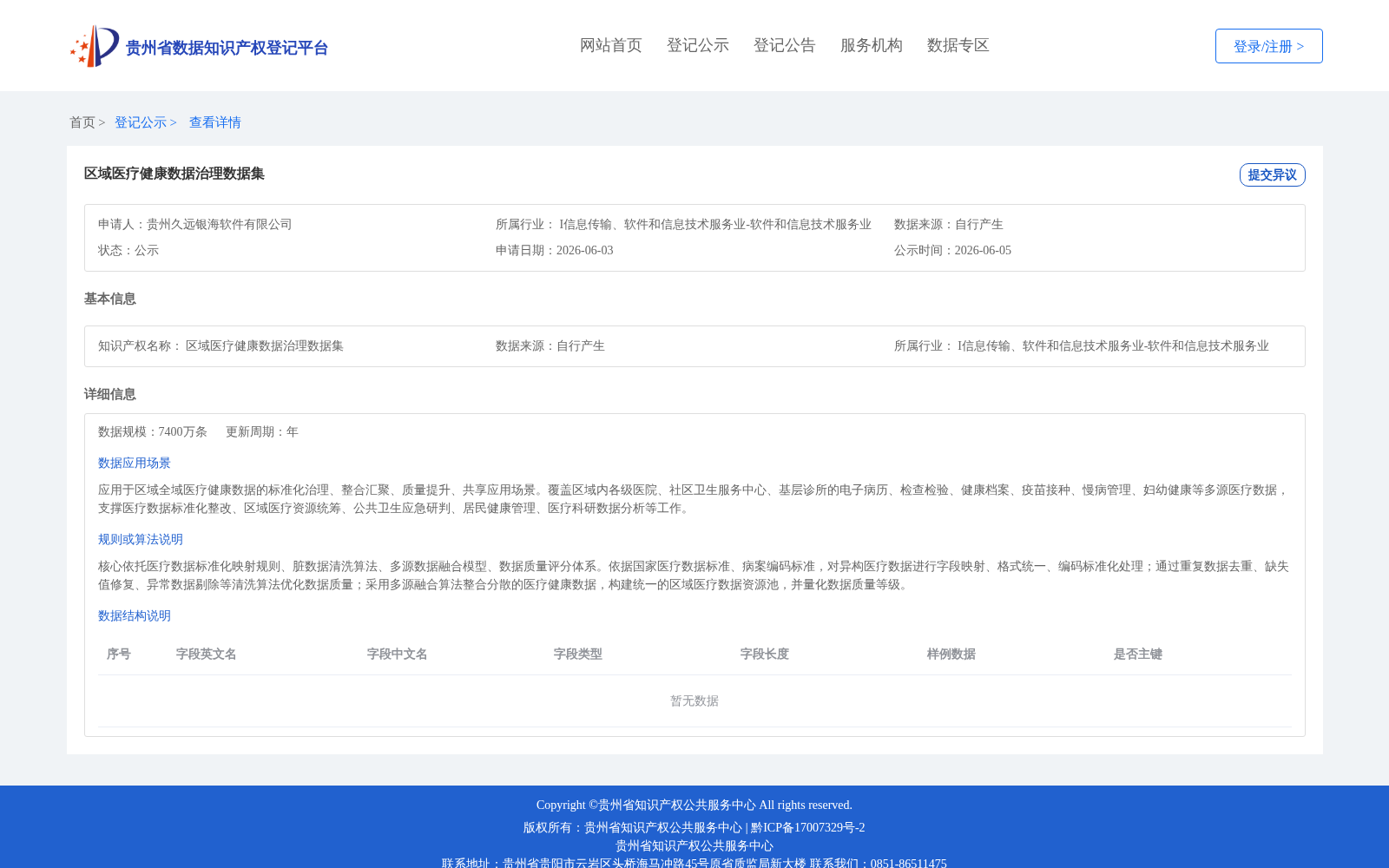
Task: Select 服务机构 in top navigation
Action: (x=872, y=45)
